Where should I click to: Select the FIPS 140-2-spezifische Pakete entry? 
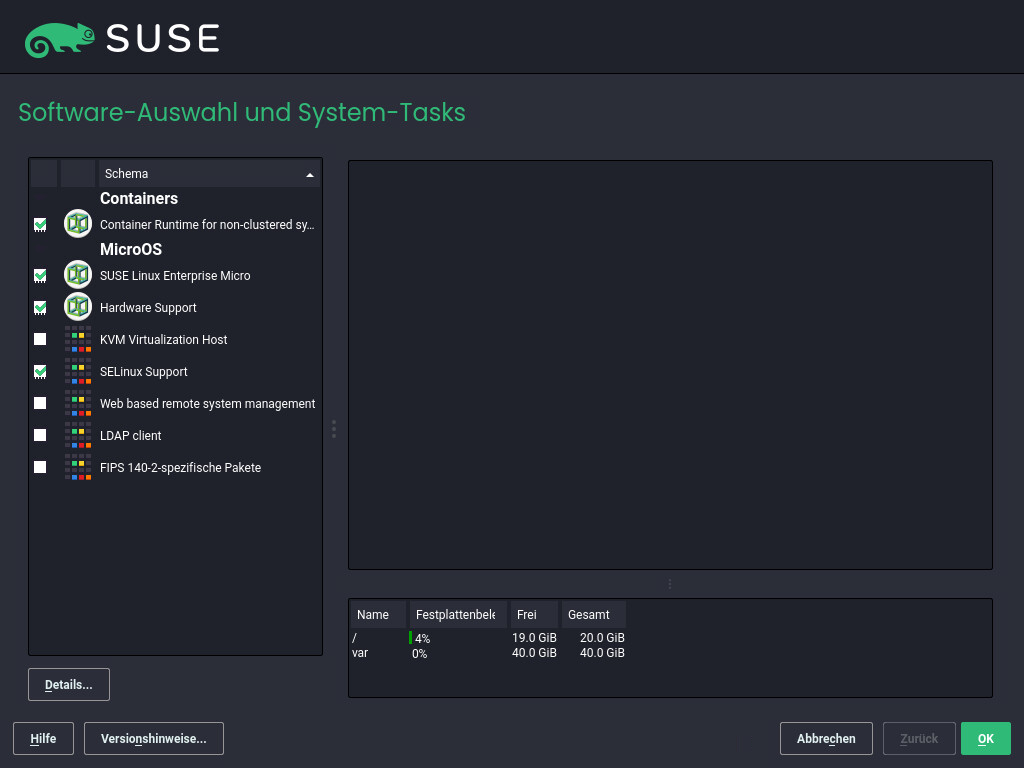point(180,467)
